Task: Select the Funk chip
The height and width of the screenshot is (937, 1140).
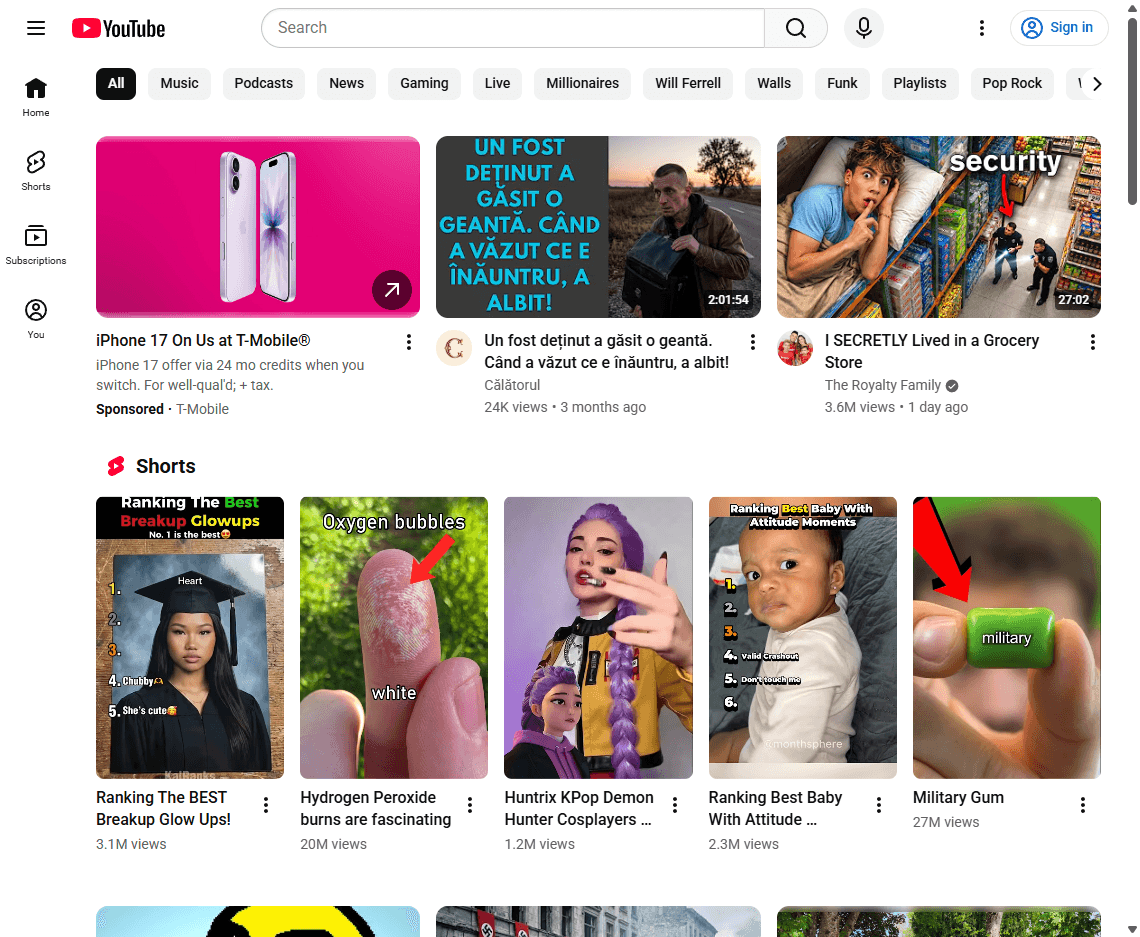Action: pos(842,84)
